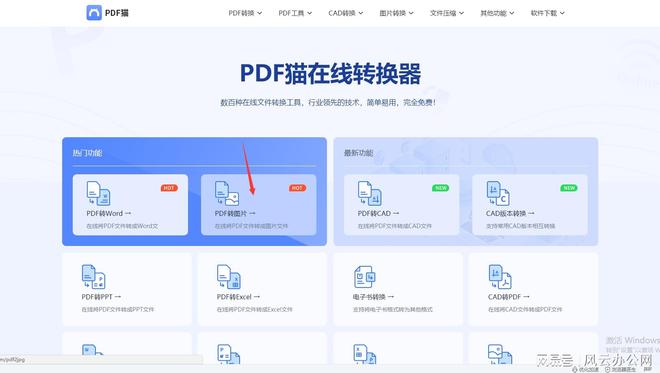Expand the CAD转换 dropdown chevron
660x373 pixels.
361,13
